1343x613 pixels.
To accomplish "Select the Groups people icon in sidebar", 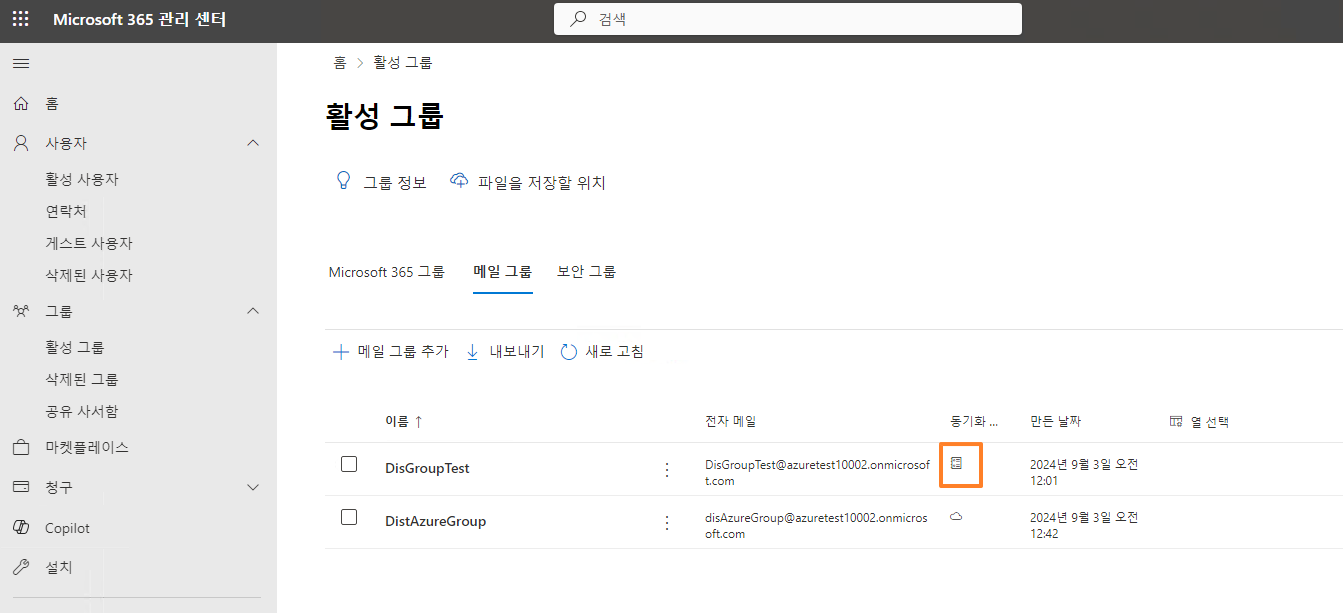I will 21,311.
